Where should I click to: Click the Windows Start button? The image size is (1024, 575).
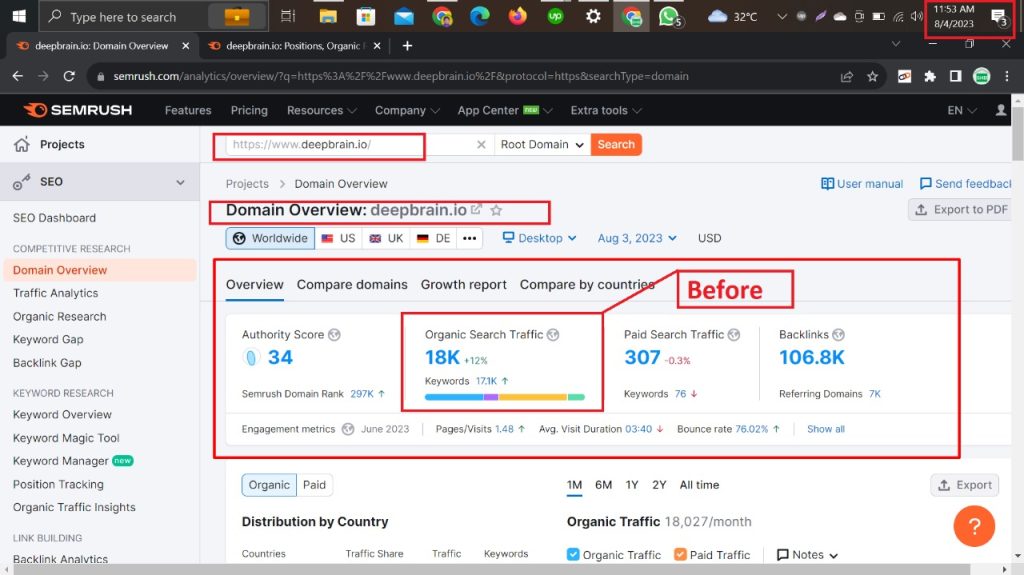(x=19, y=16)
